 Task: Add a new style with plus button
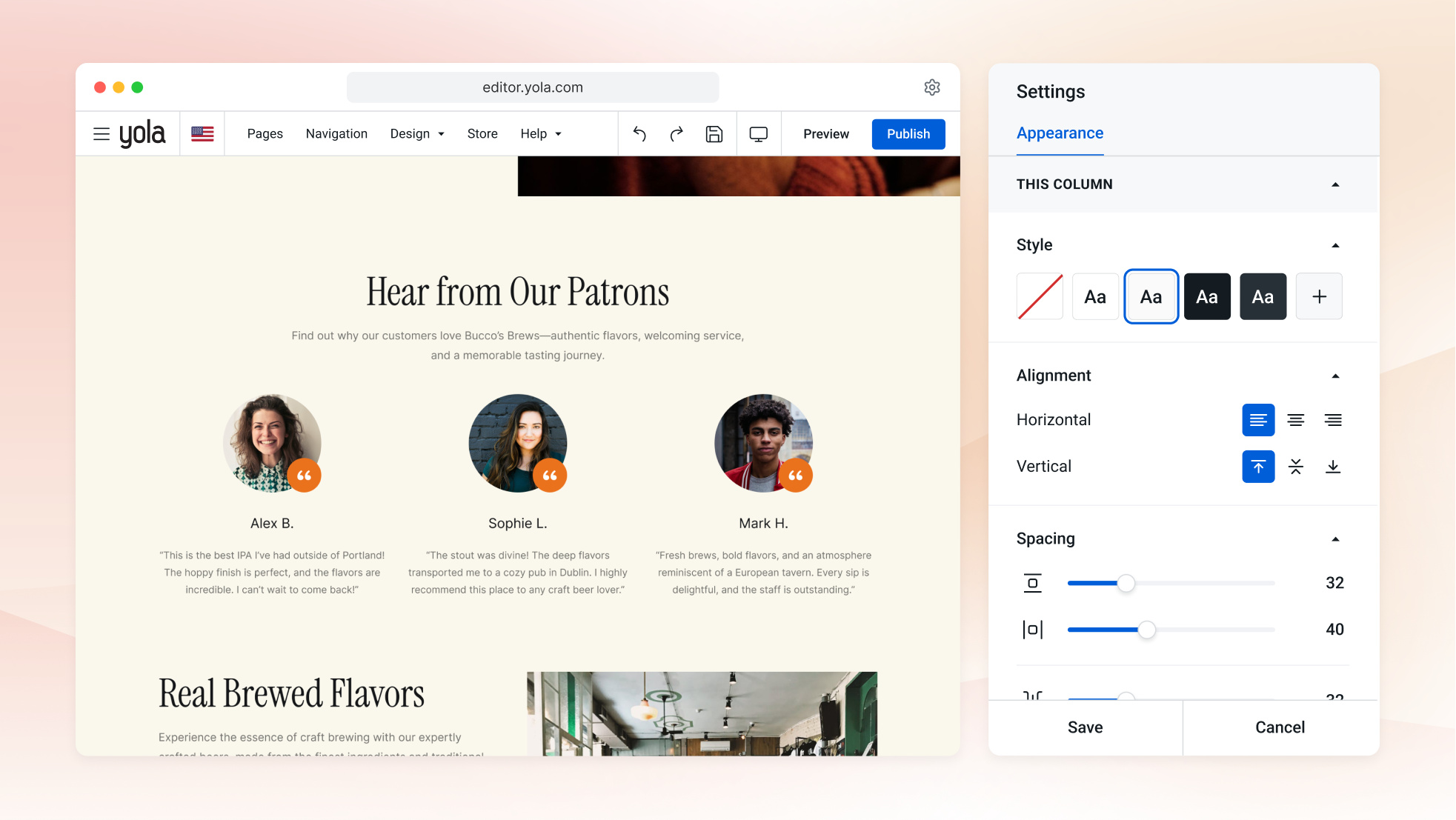click(1319, 296)
